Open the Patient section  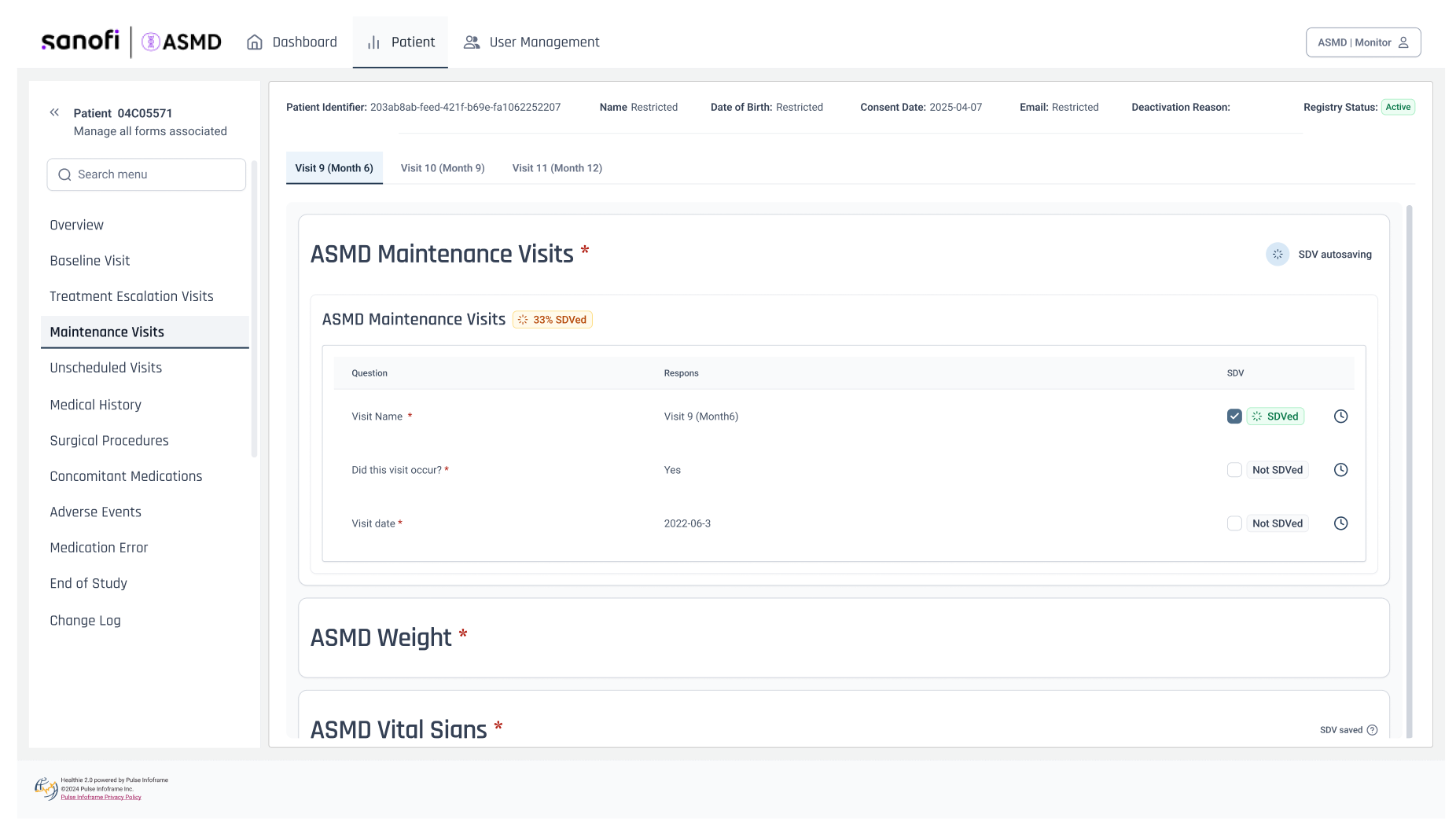400,42
